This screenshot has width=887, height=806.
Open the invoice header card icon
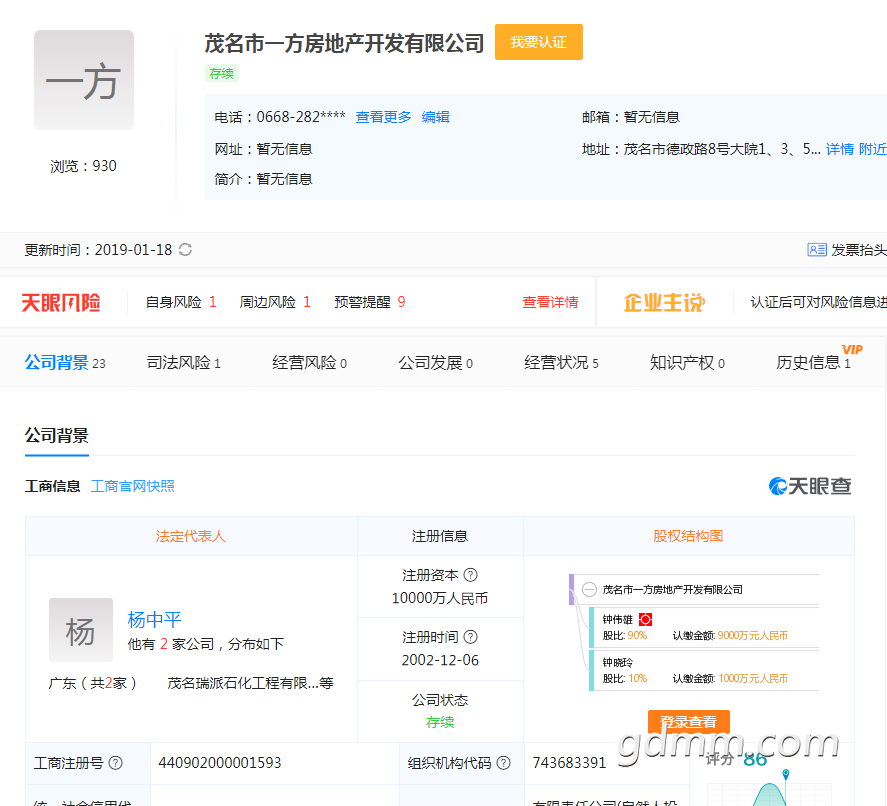click(816, 250)
